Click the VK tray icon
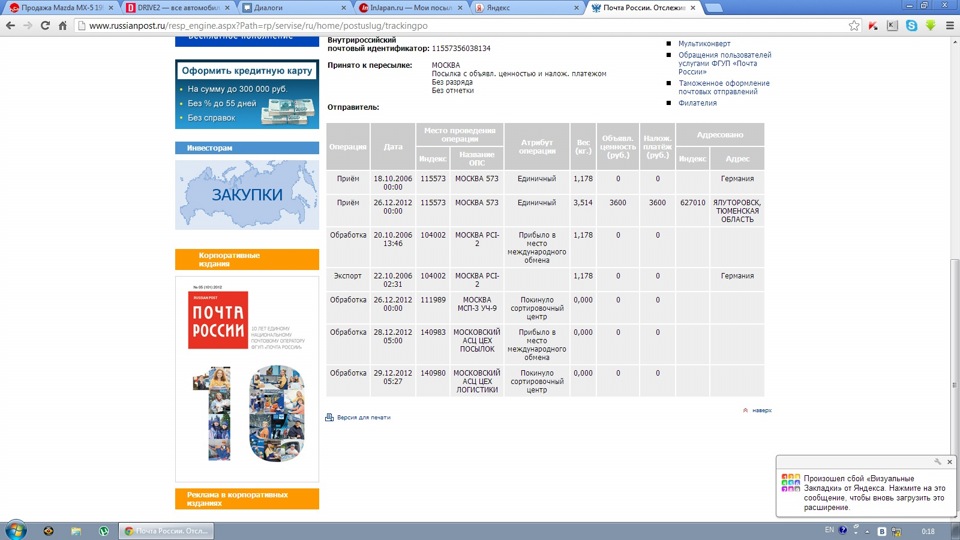Image resolution: width=960 pixels, height=540 pixels. pyautogui.click(x=882, y=531)
